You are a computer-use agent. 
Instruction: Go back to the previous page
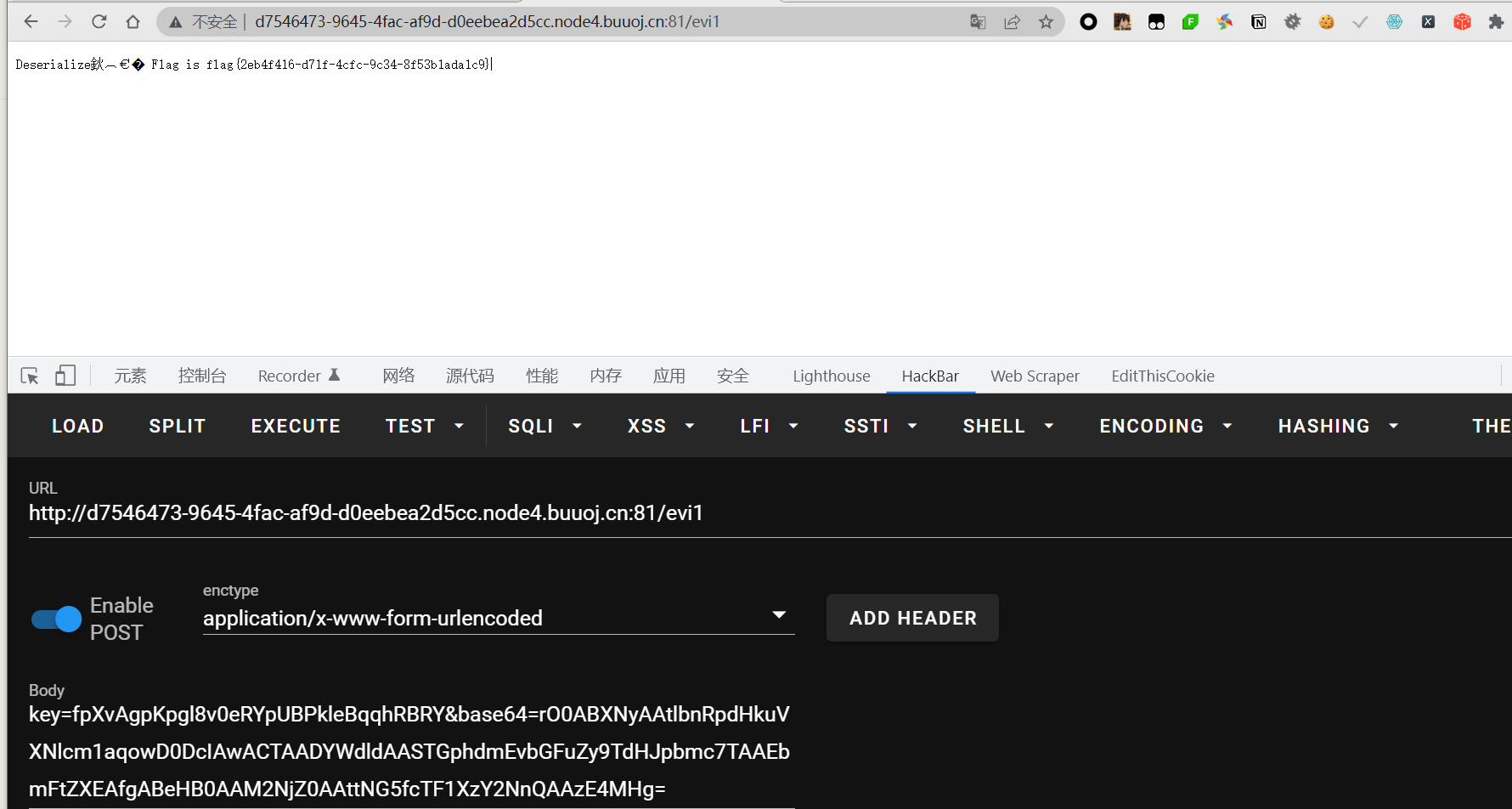[31, 22]
